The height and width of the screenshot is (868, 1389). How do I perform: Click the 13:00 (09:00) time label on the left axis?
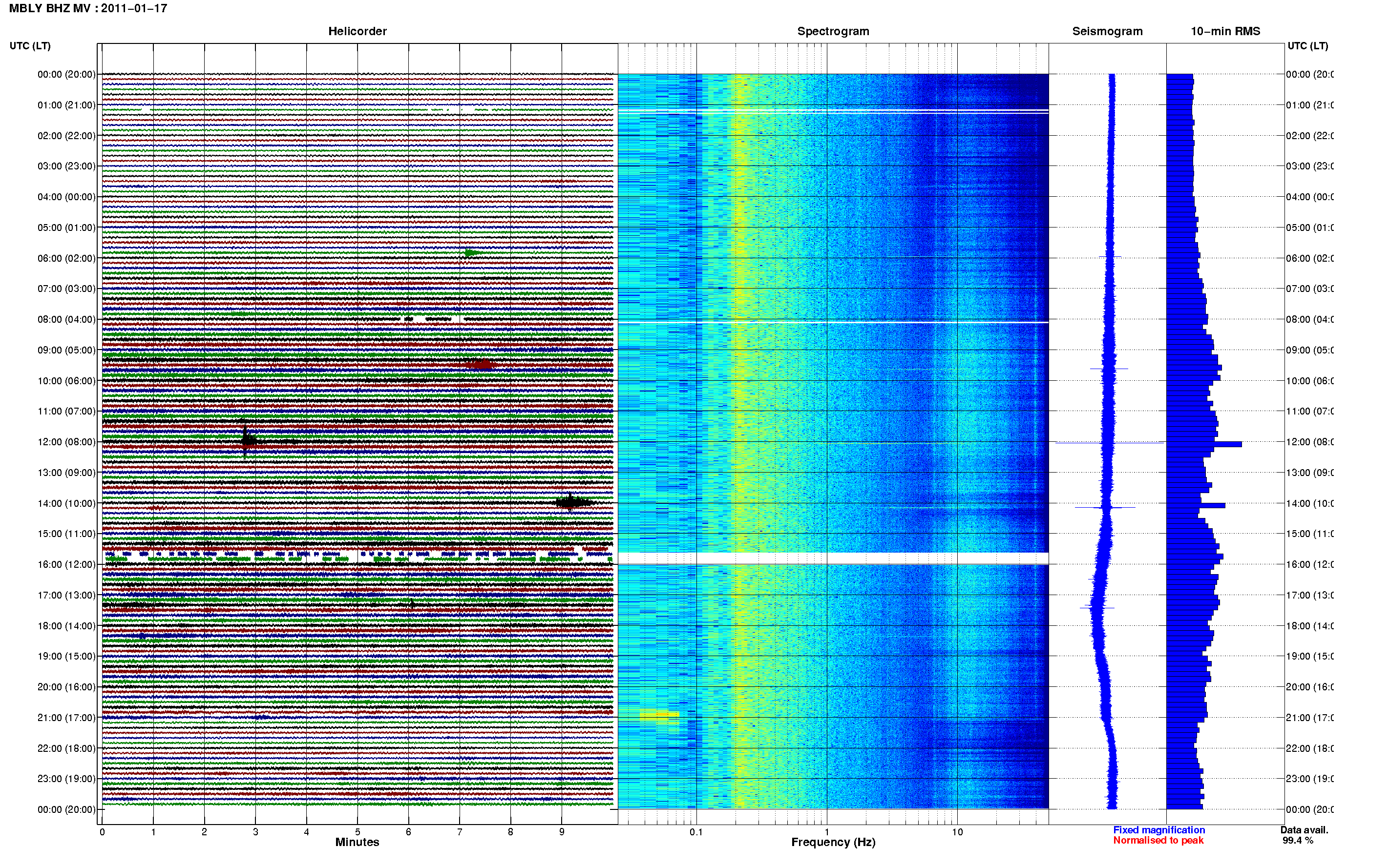click(66, 473)
